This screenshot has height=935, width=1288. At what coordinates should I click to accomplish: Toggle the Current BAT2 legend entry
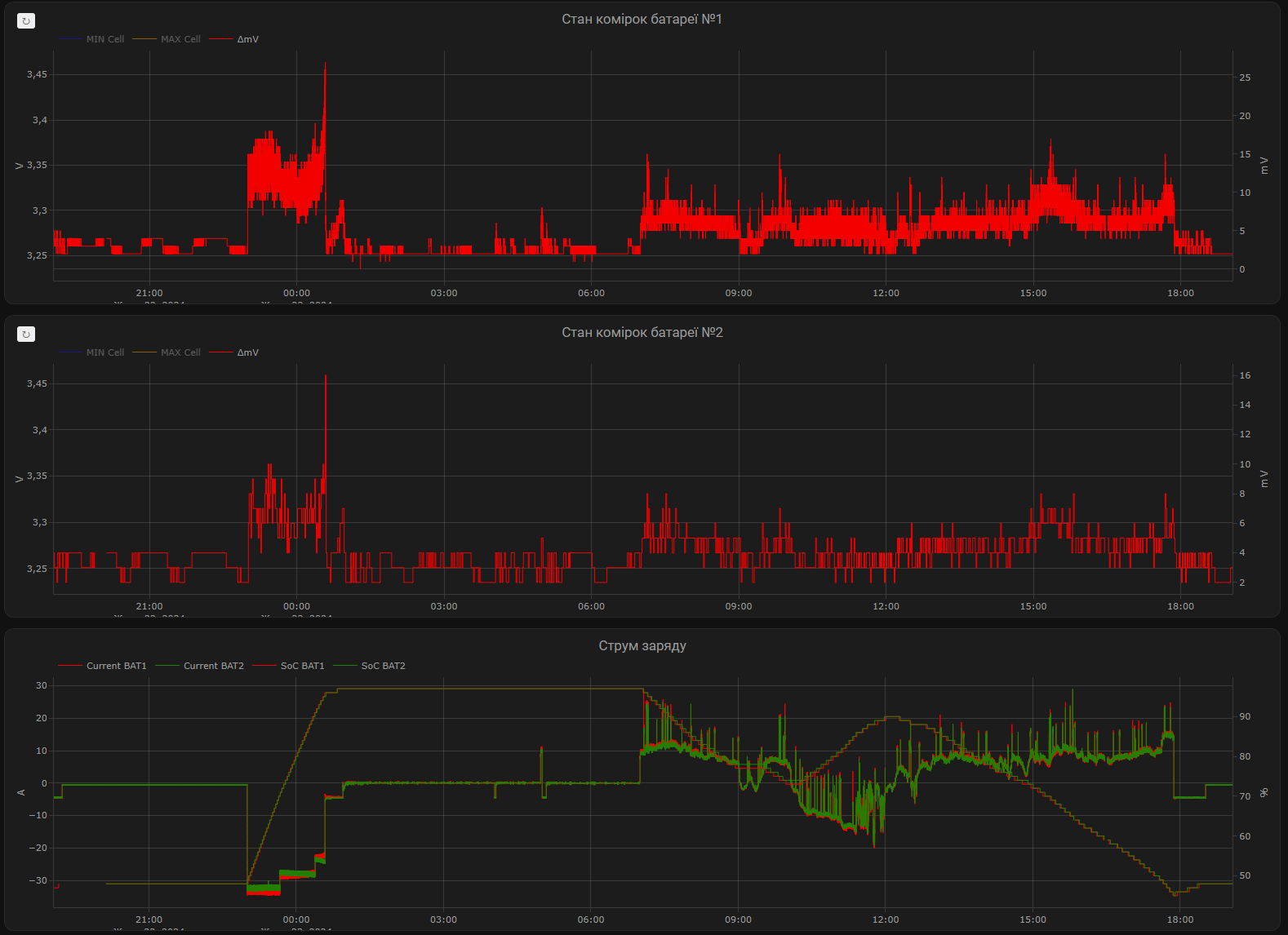point(200,666)
